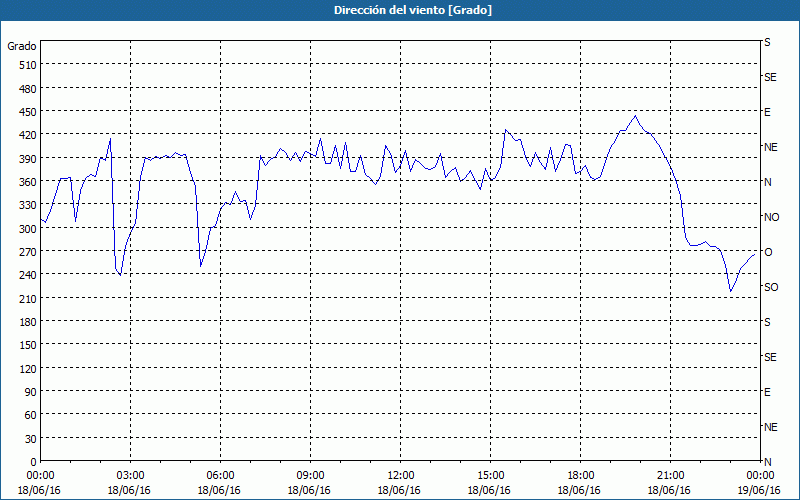The width and height of the screenshot is (800, 500).
Task: Click the 300 y-axis value
Action: click(29, 229)
